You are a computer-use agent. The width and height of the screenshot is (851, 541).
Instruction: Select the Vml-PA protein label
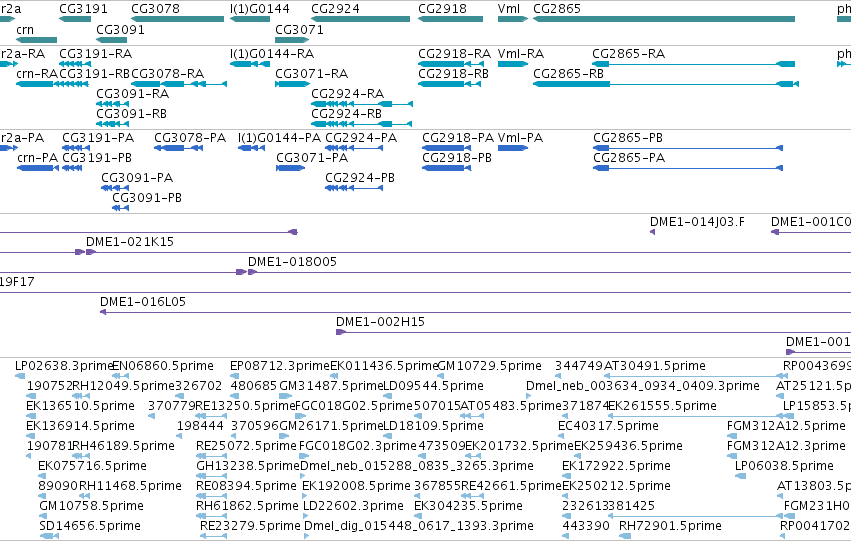(x=520, y=138)
